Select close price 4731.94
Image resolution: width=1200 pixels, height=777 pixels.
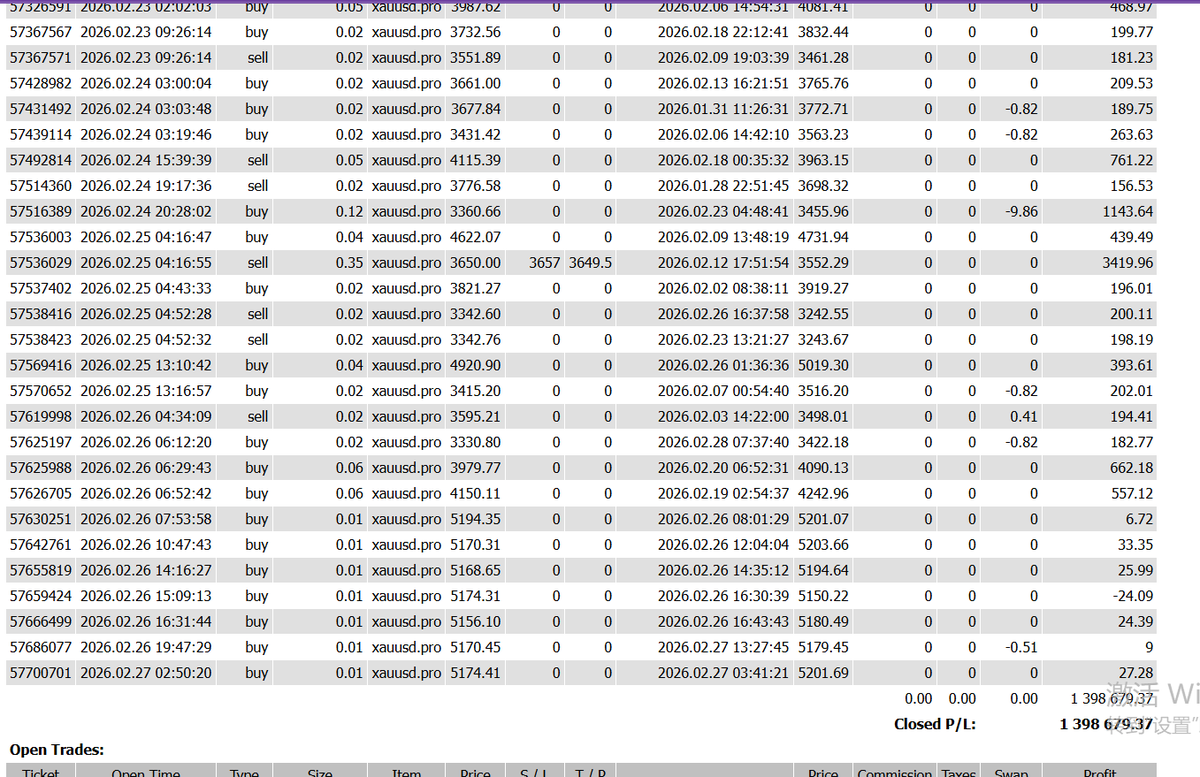(823, 237)
